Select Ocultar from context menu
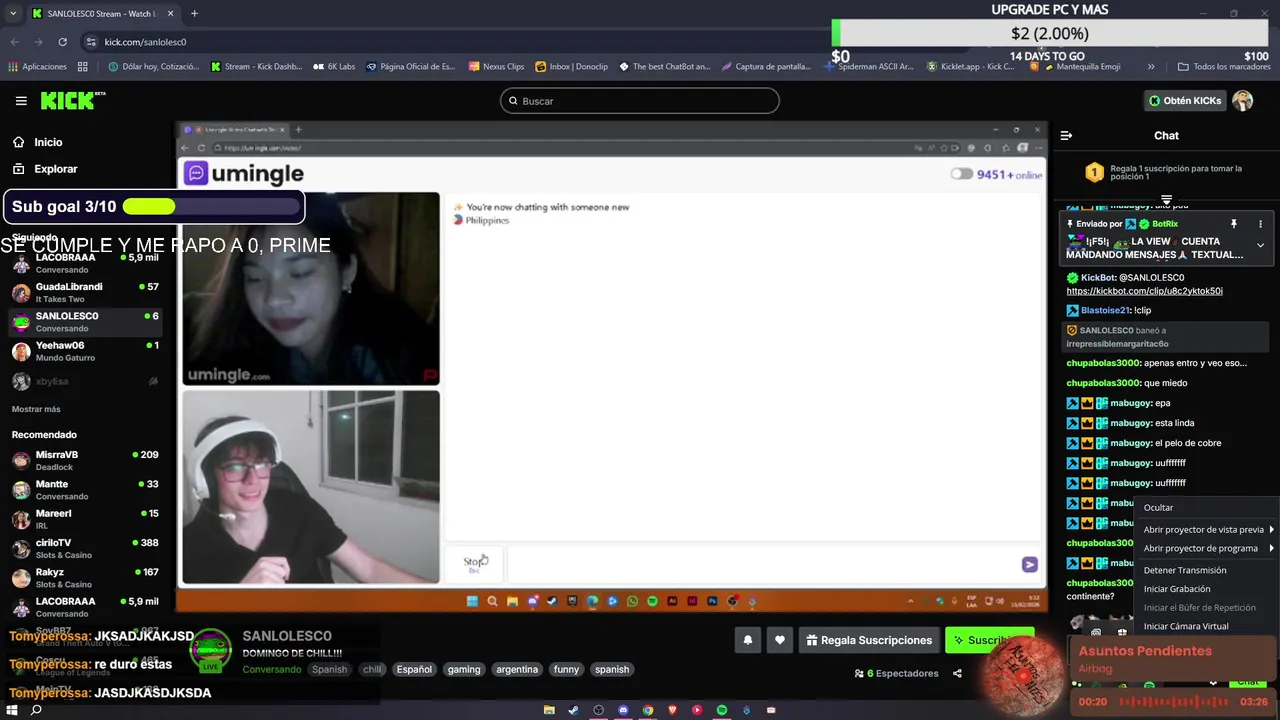The height and width of the screenshot is (720, 1280). 1158,508
